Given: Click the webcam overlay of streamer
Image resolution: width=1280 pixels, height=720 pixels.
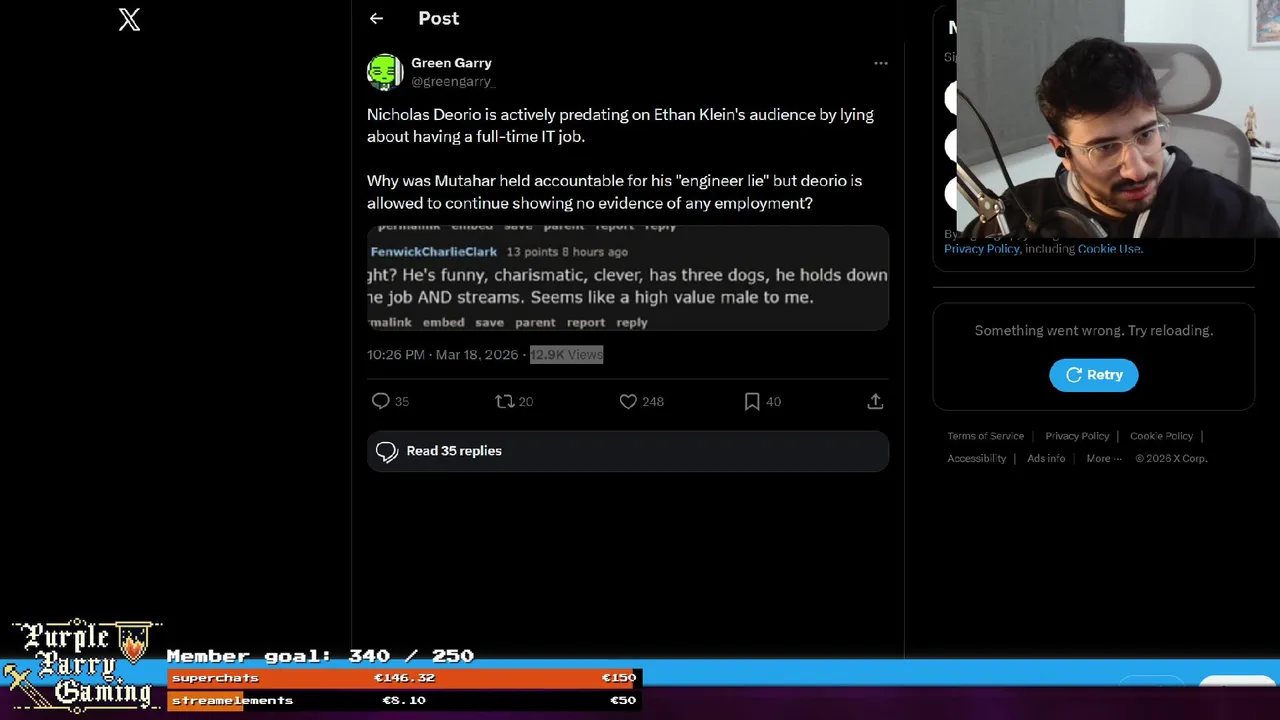Looking at the screenshot, I should coord(1118,118).
